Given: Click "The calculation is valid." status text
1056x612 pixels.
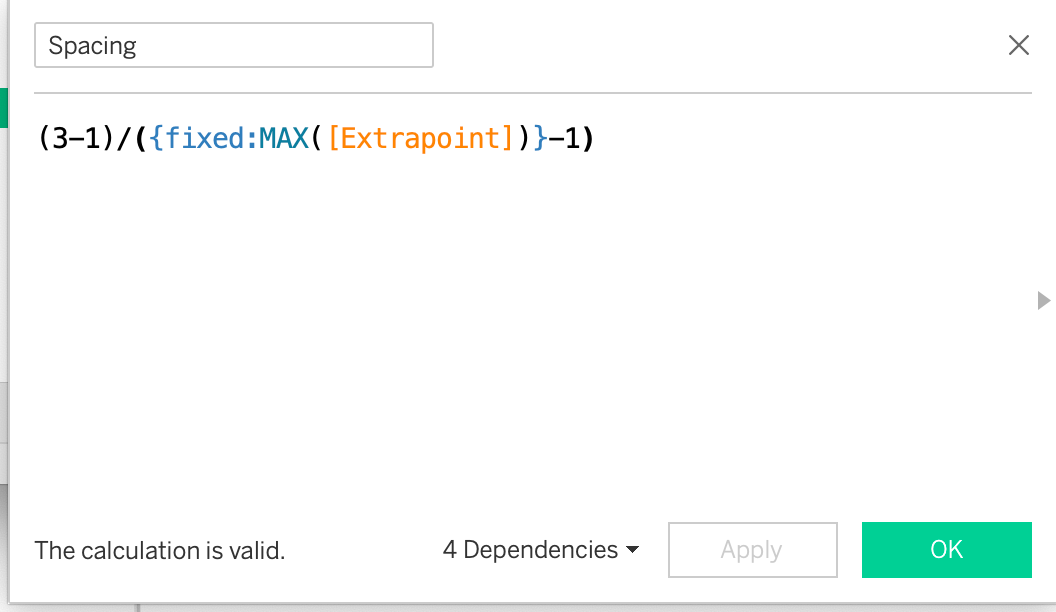Looking at the screenshot, I should [x=160, y=550].
